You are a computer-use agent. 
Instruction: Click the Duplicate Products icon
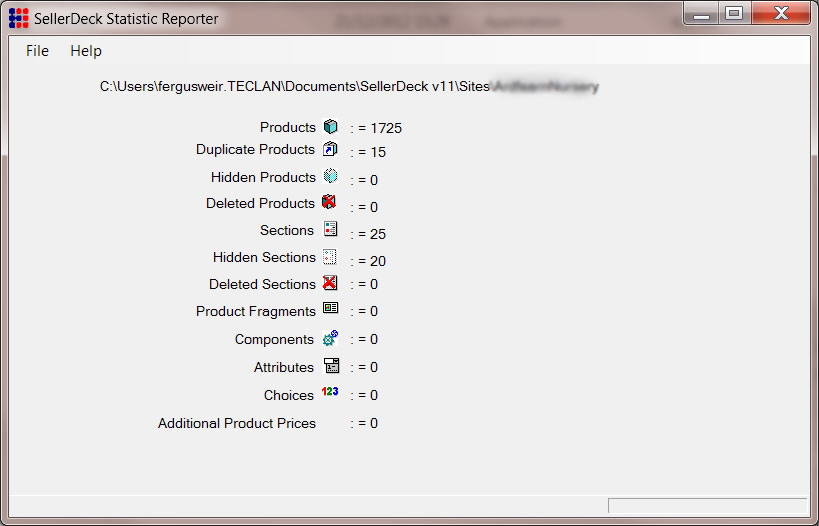330,150
